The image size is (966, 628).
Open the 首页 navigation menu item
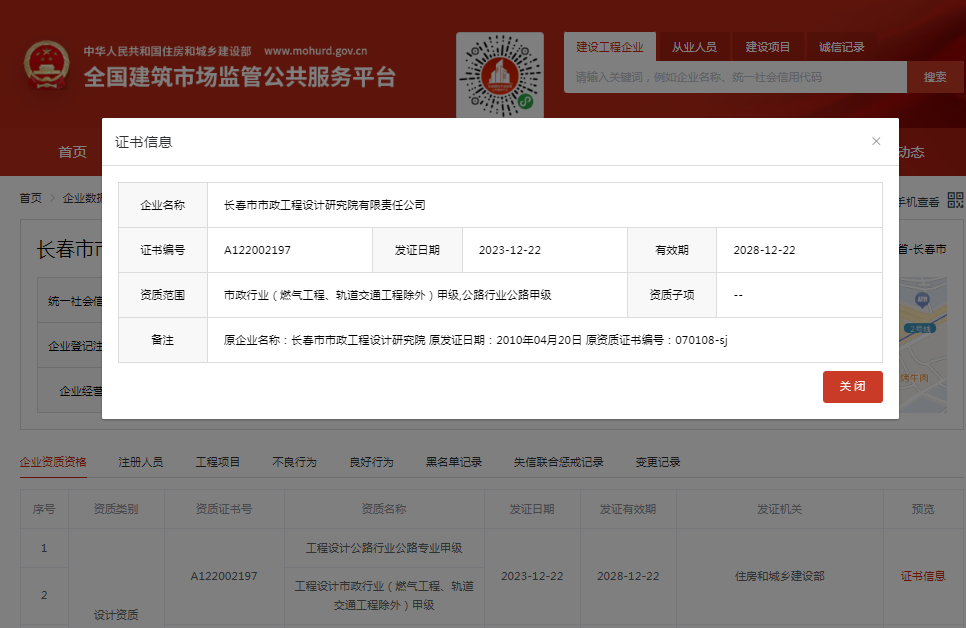(72, 152)
